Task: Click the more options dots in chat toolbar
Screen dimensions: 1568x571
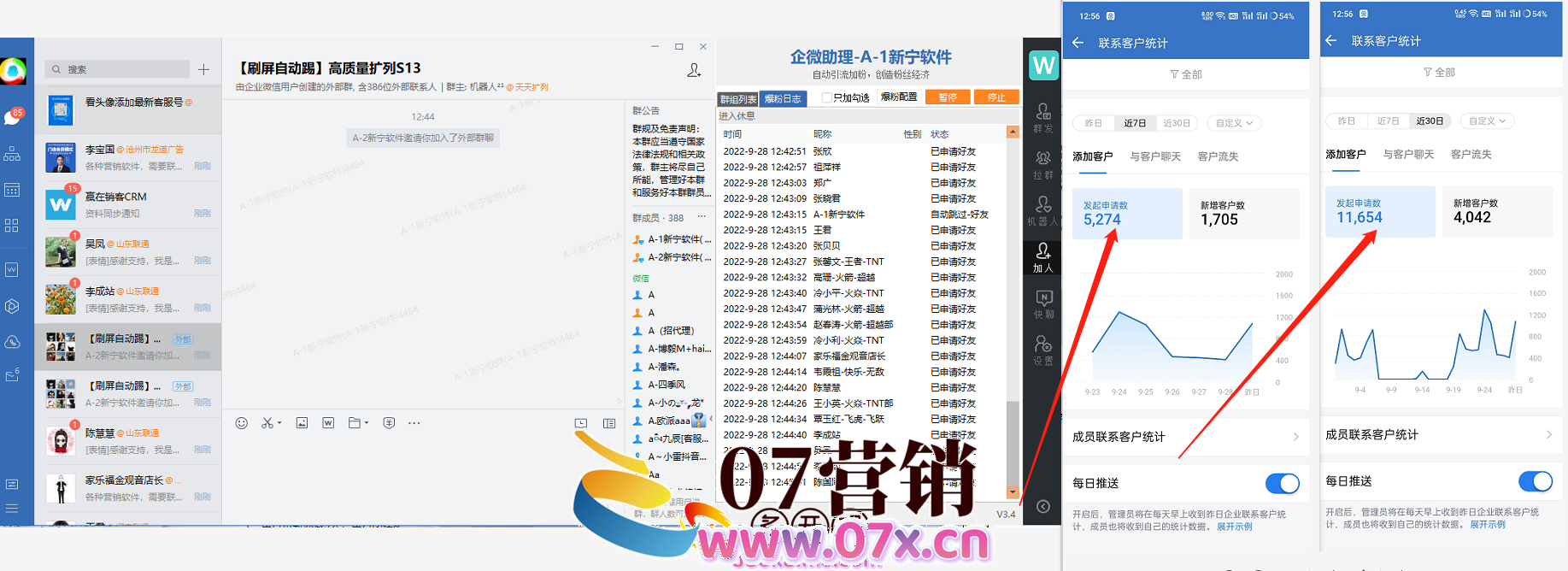Action: (x=414, y=423)
